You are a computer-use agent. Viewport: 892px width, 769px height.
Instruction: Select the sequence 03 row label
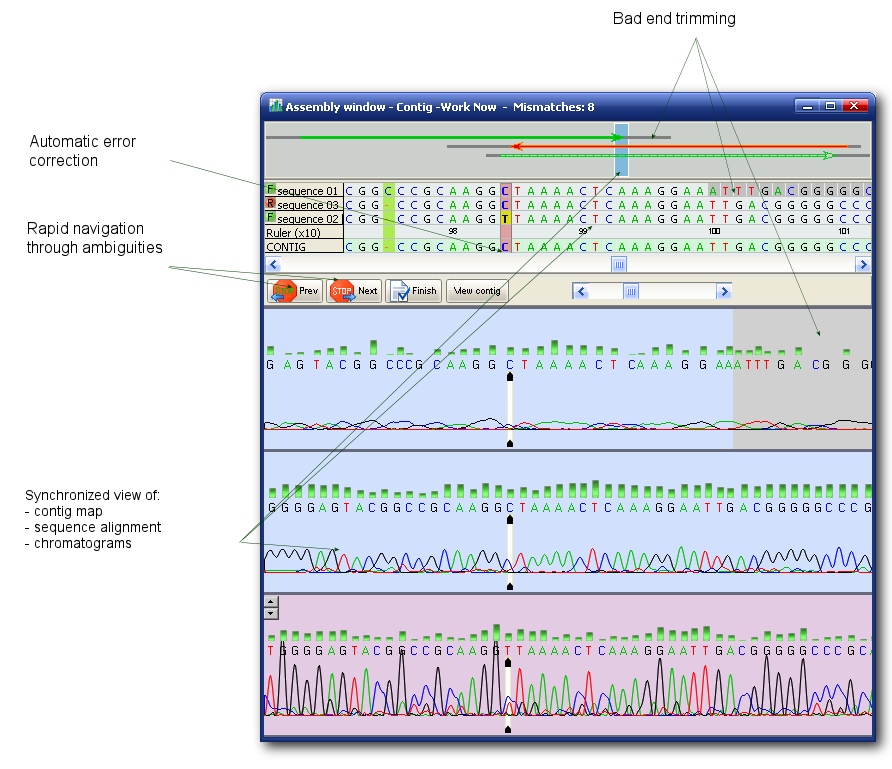[x=304, y=205]
